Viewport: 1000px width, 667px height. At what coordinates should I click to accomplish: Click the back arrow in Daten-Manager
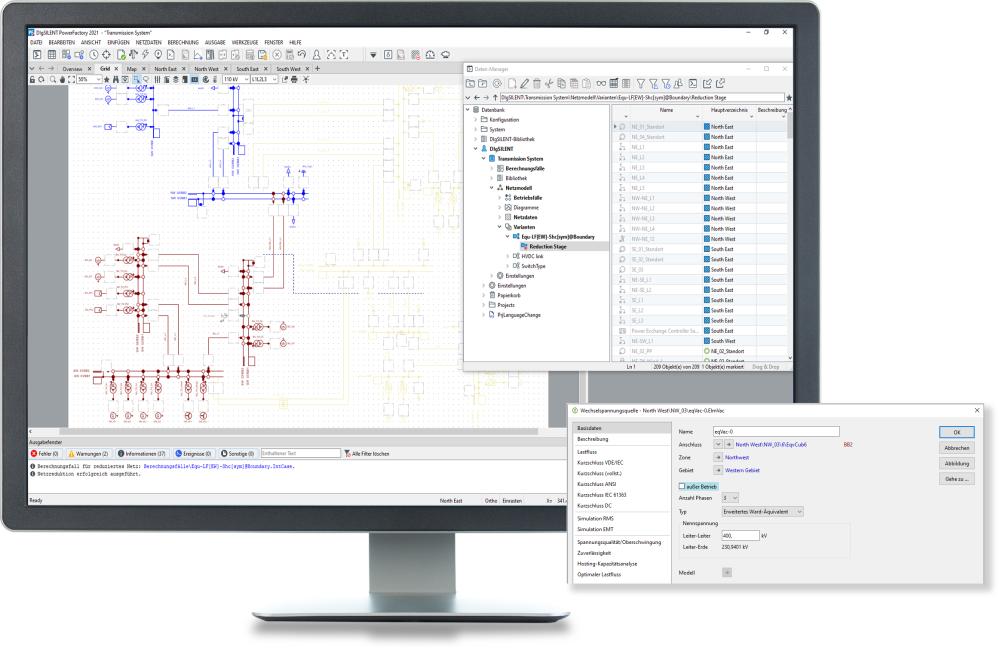pos(477,98)
